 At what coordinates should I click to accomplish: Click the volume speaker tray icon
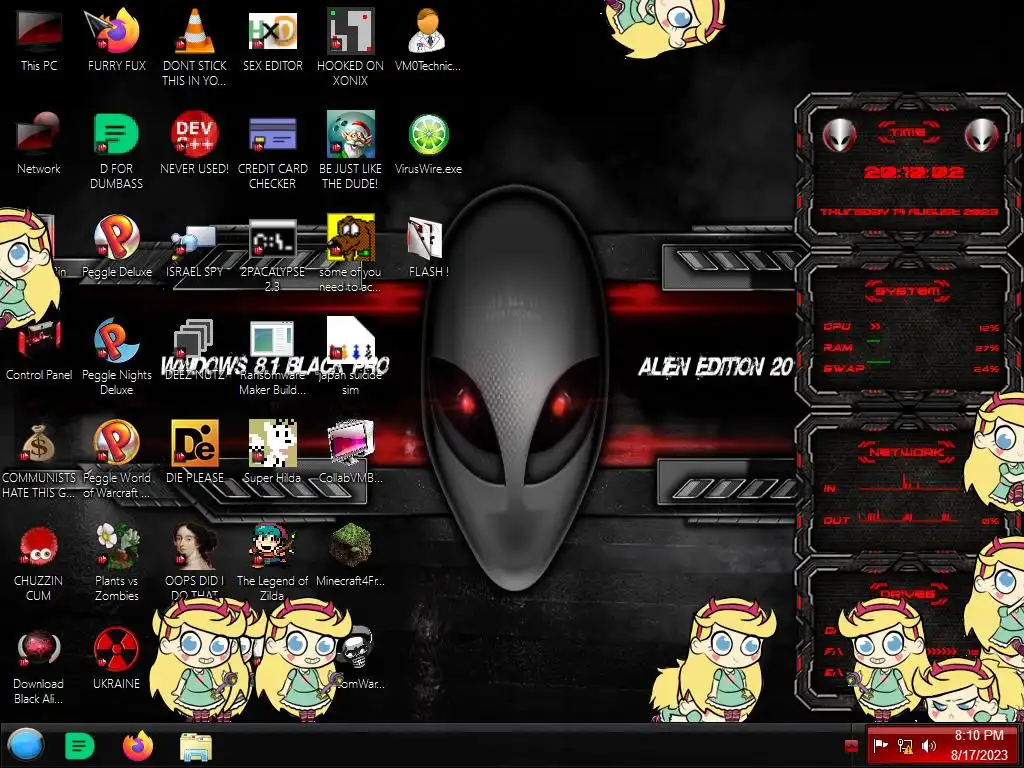point(929,745)
